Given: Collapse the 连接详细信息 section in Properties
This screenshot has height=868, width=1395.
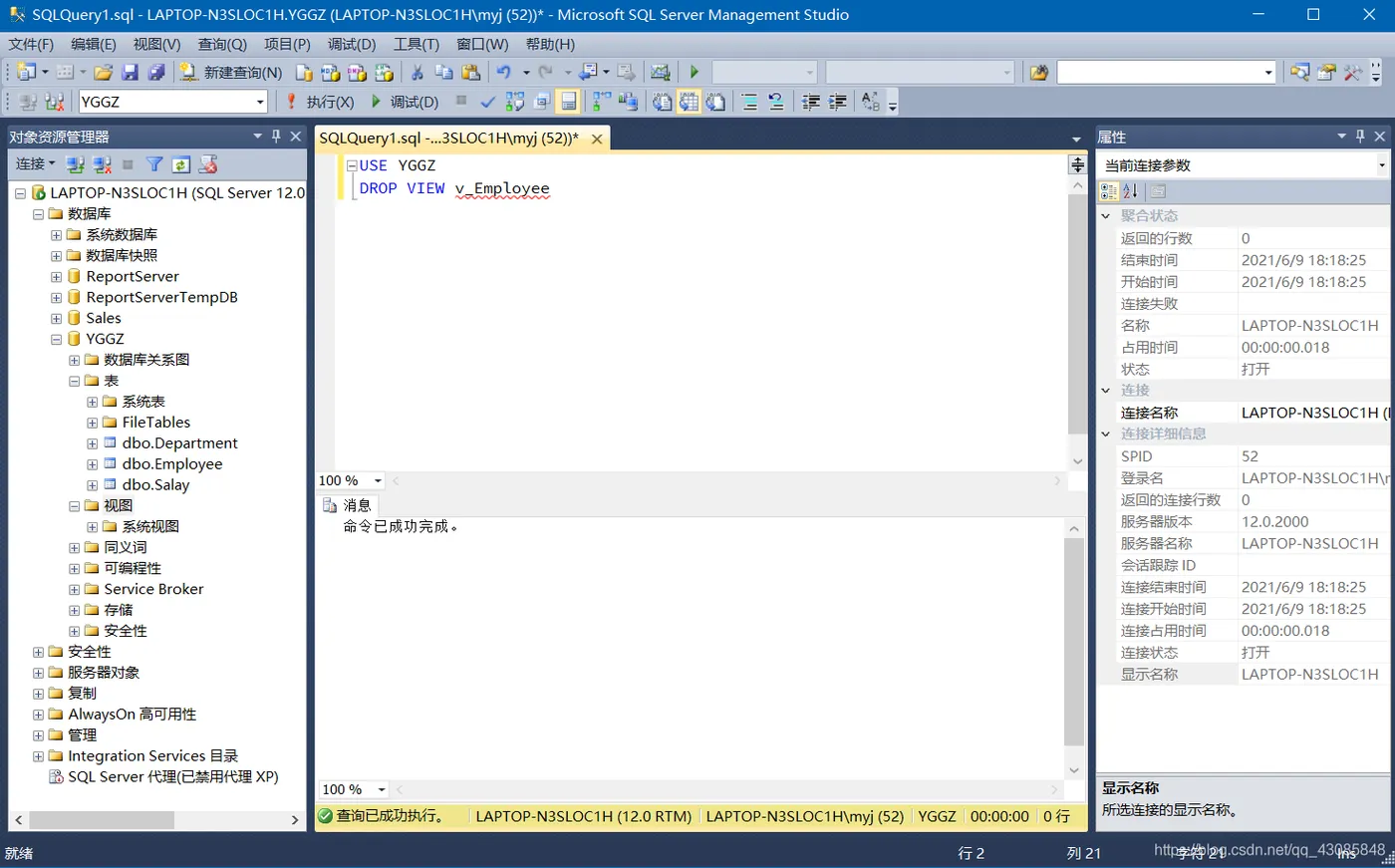Looking at the screenshot, I should (1105, 434).
